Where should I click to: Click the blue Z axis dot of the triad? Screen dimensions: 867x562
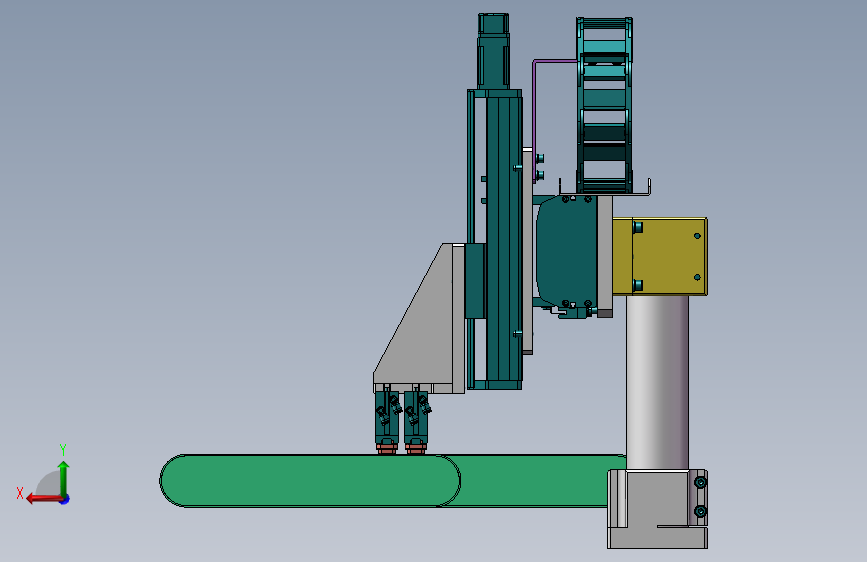coord(65,499)
